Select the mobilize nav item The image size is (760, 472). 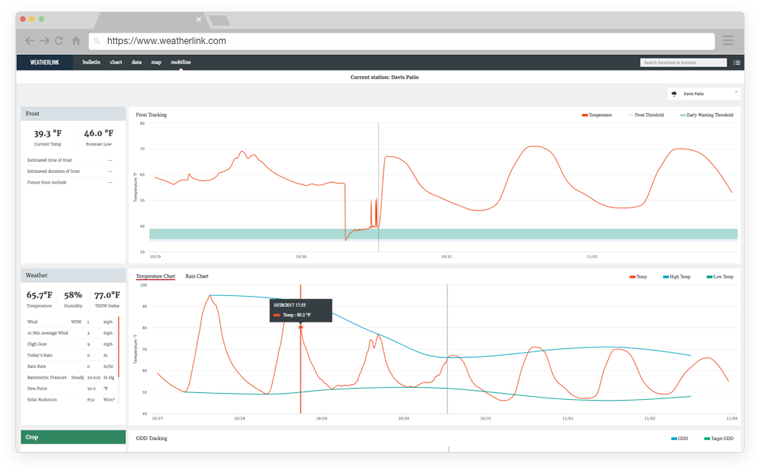tap(181, 63)
